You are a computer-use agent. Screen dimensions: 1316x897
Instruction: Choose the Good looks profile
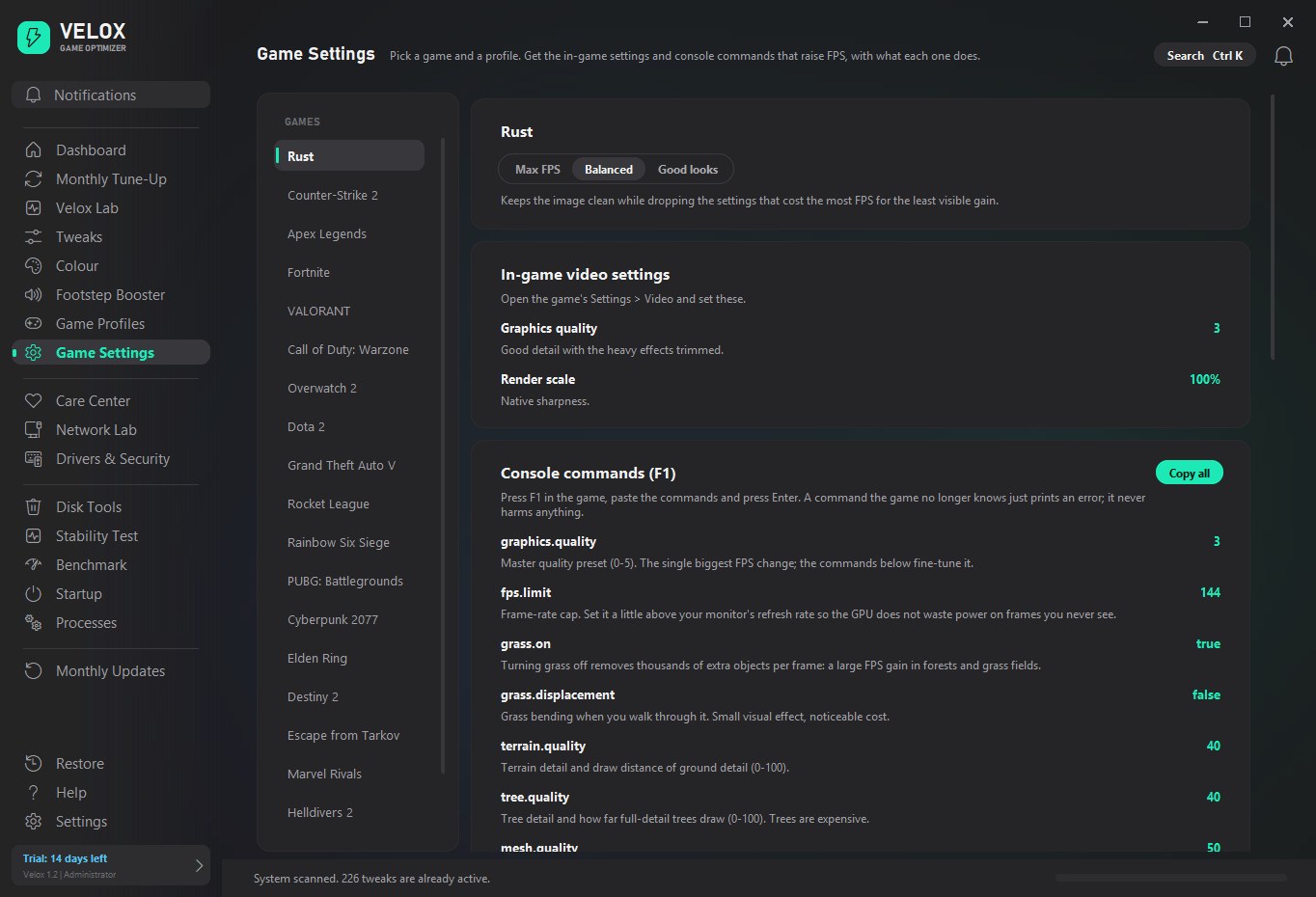click(x=688, y=169)
